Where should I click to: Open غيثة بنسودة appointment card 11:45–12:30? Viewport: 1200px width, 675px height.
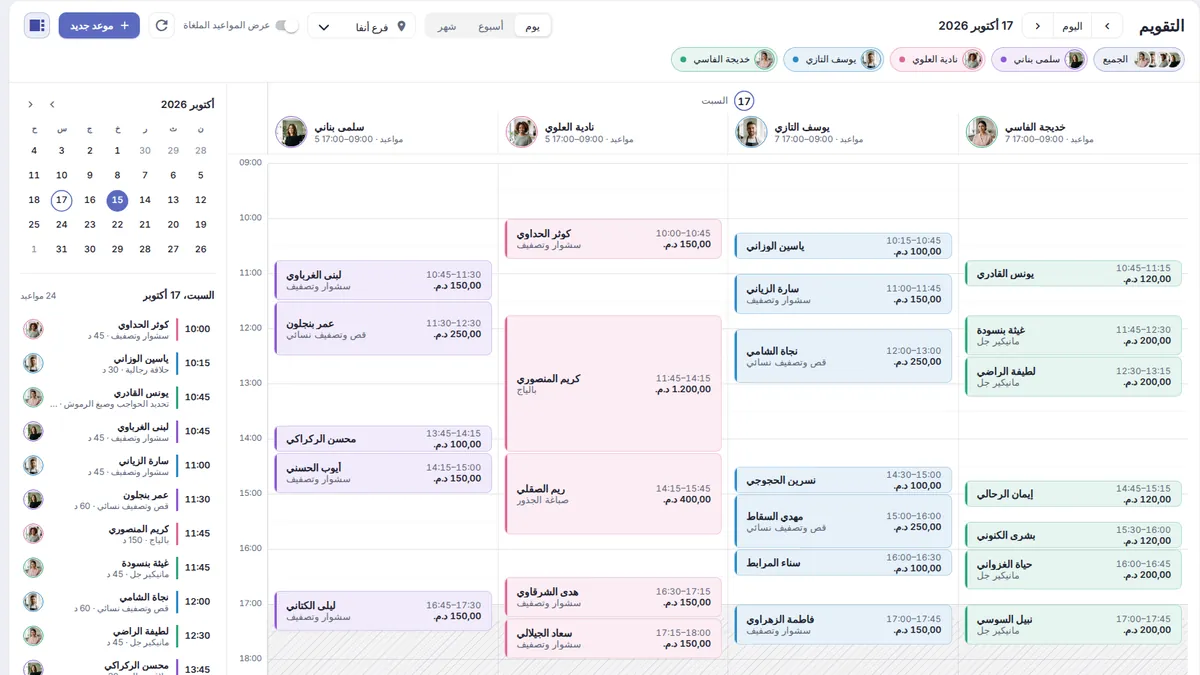[1073, 335]
